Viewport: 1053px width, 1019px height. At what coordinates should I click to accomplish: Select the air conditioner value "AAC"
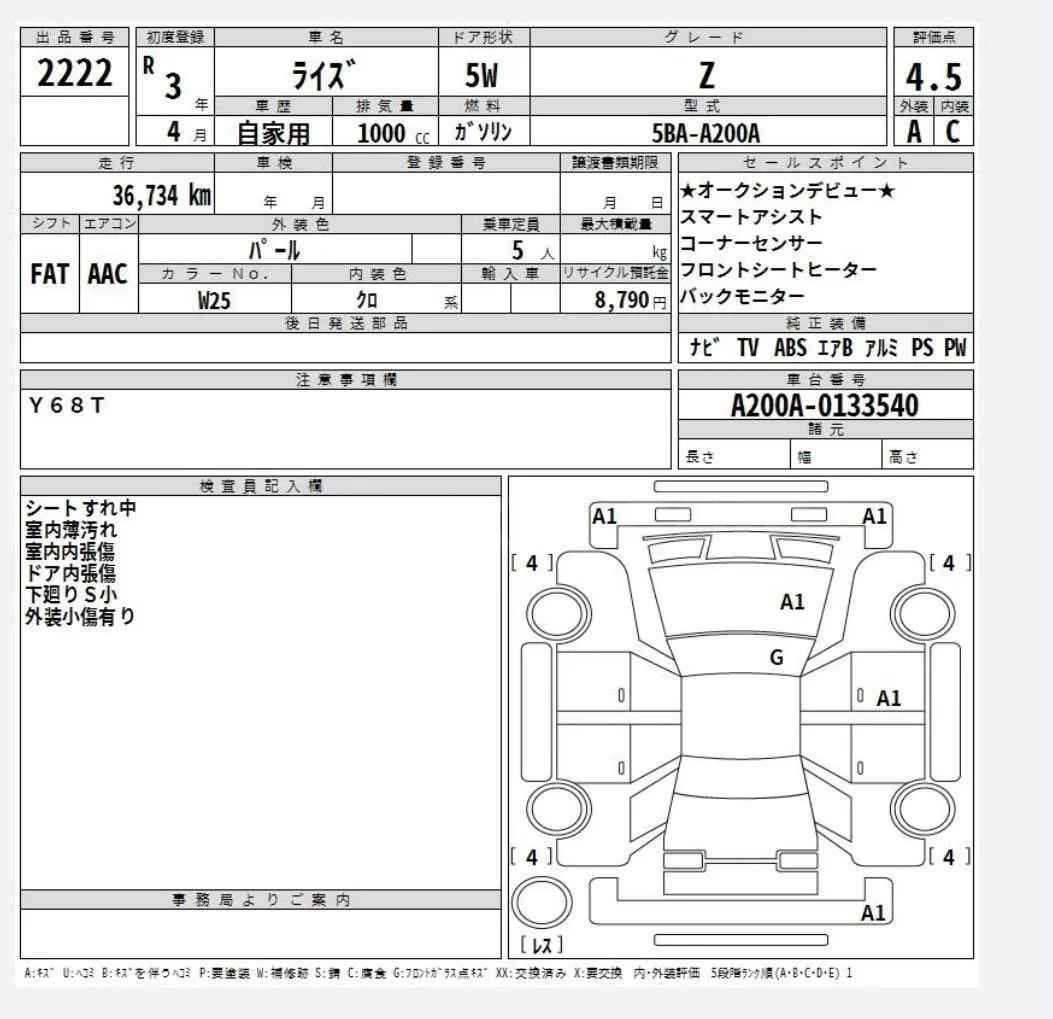(107, 273)
